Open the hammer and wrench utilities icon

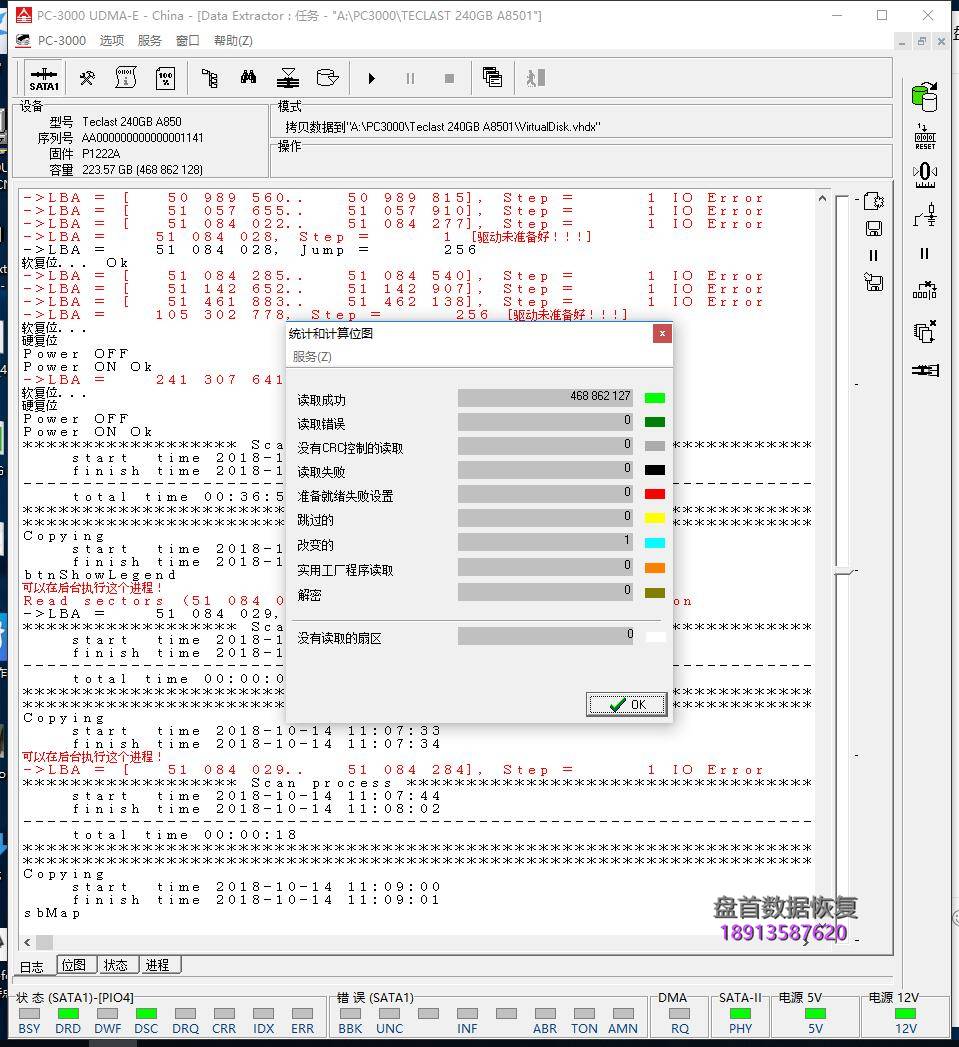coord(87,78)
